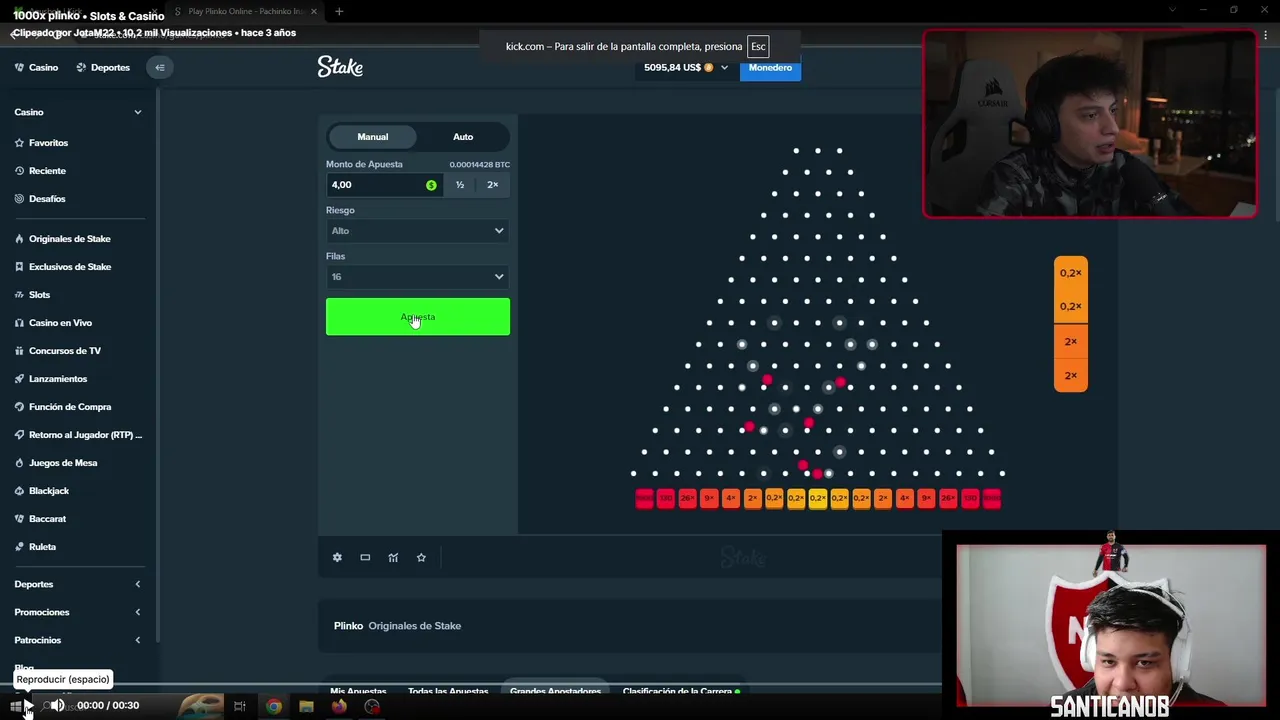Screen dimensions: 1280x720
Task: Click the Monto de Apuesta field
Action: tap(384, 185)
